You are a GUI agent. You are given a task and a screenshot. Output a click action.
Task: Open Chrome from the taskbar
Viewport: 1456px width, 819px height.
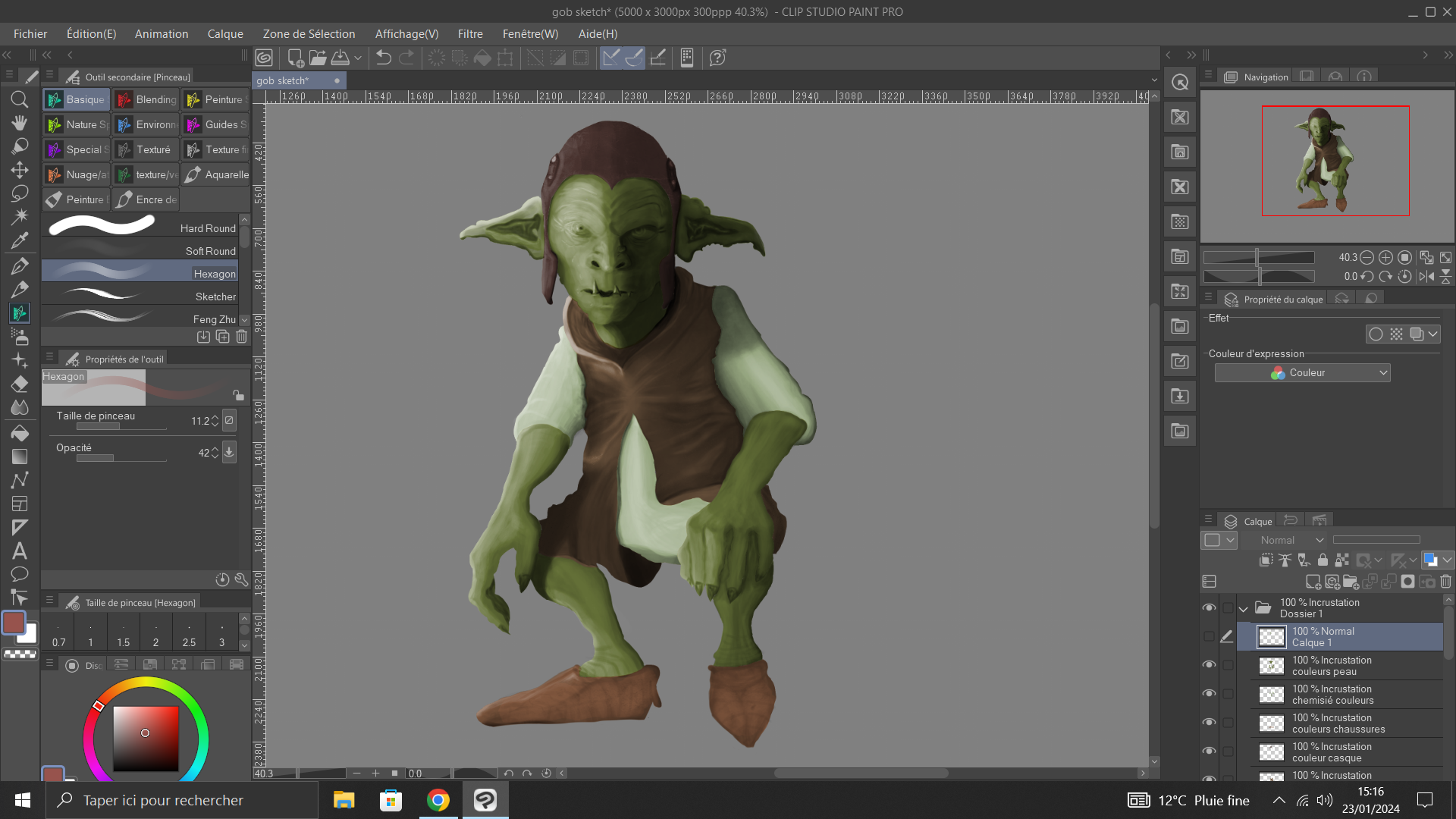(438, 800)
